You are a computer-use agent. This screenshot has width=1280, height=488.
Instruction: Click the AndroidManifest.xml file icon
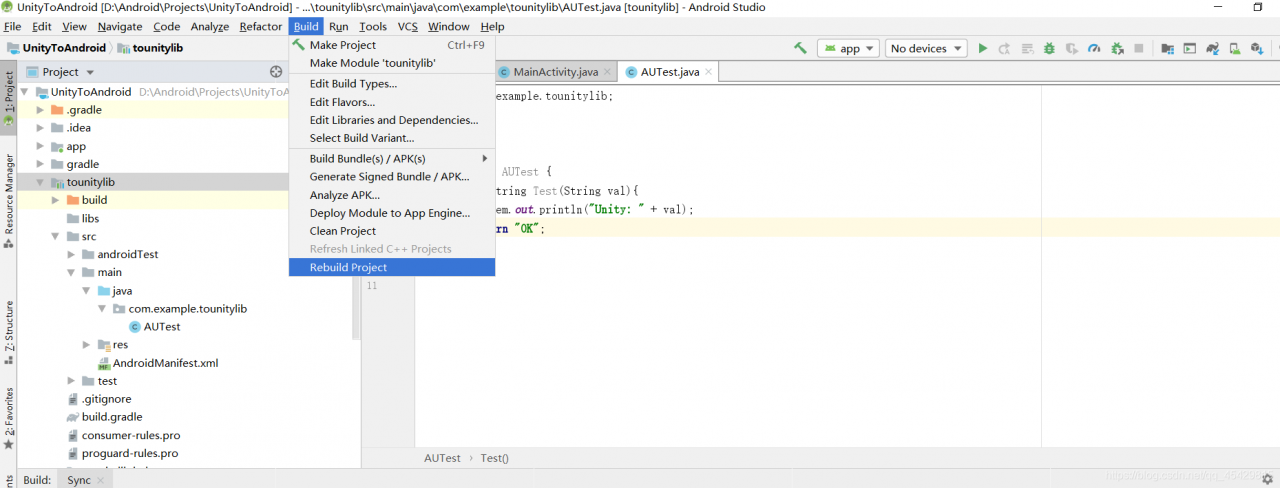[x=104, y=363]
